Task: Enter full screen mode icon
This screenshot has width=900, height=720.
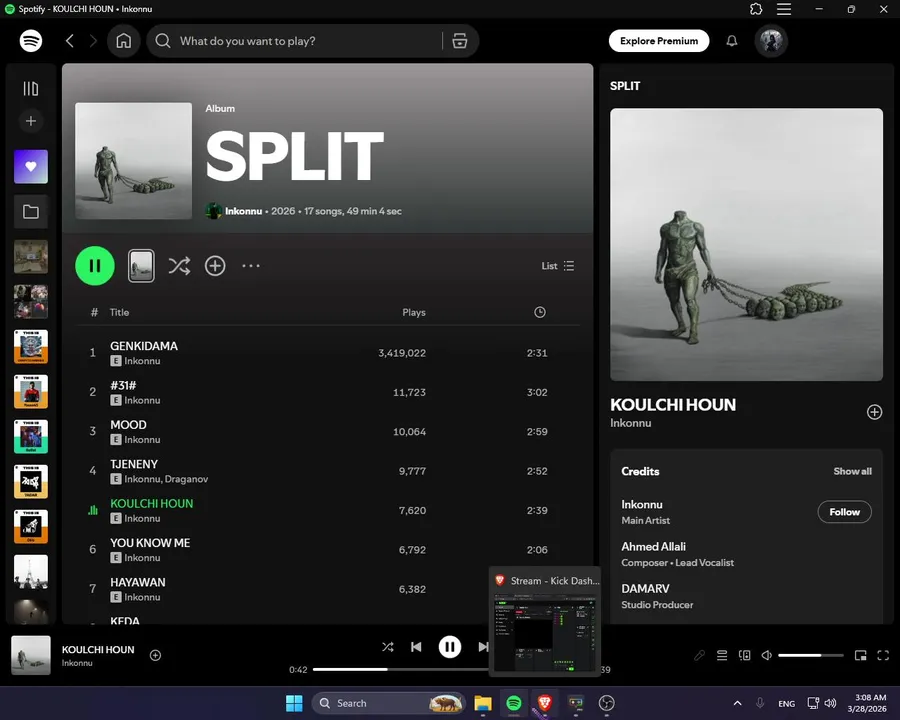Action: click(x=883, y=655)
